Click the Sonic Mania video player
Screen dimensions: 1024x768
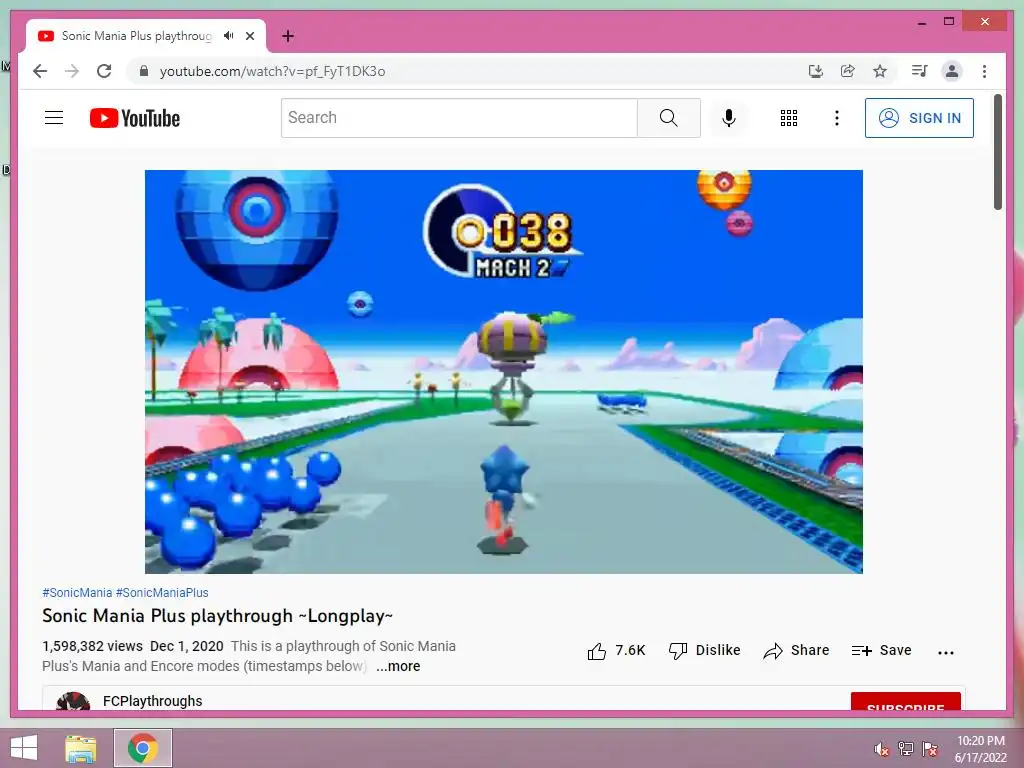[504, 372]
